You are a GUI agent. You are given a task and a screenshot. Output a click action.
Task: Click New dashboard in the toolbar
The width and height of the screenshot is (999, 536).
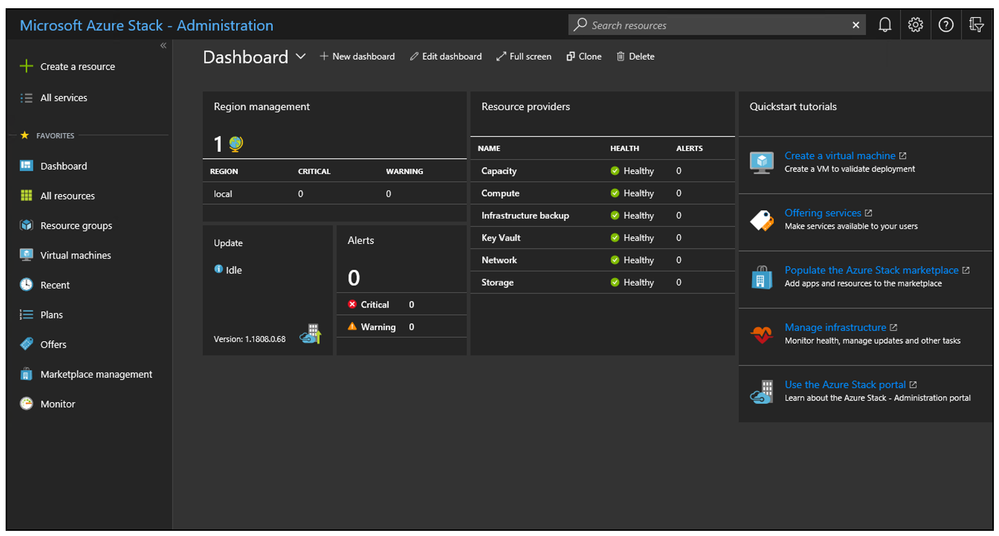[357, 56]
